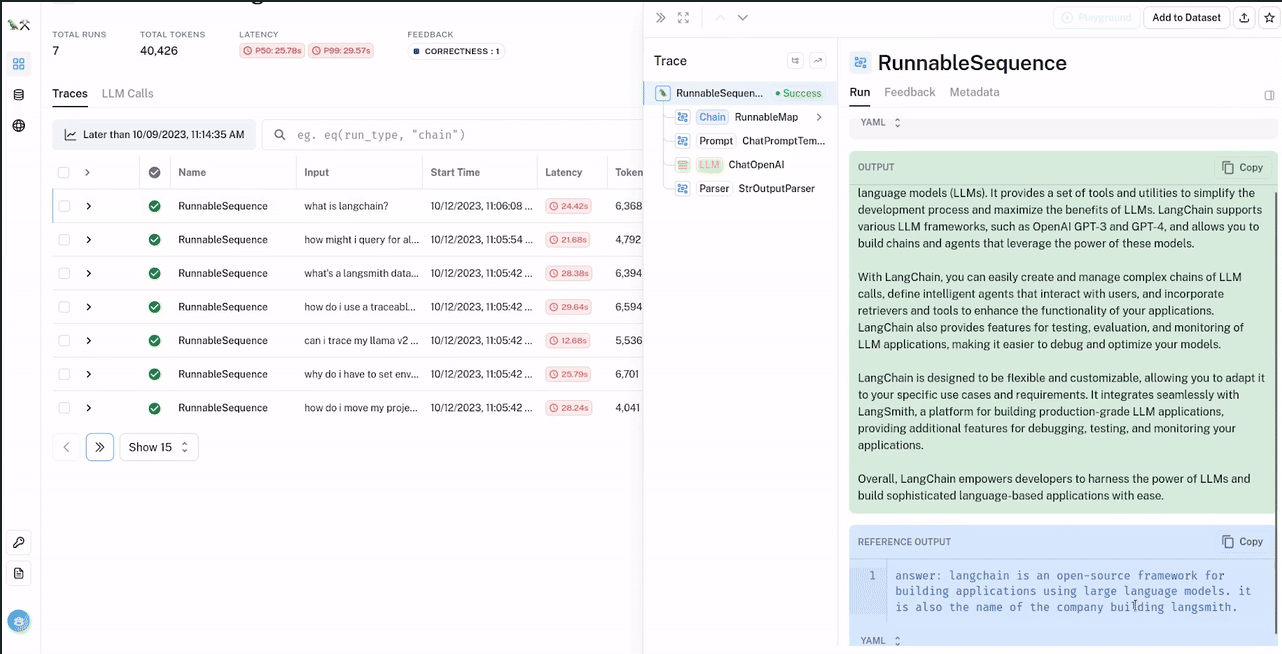Click the Add to Dataset button
Image resolution: width=1282 pixels, height=654 pixels.
[x=1186, y=17]
